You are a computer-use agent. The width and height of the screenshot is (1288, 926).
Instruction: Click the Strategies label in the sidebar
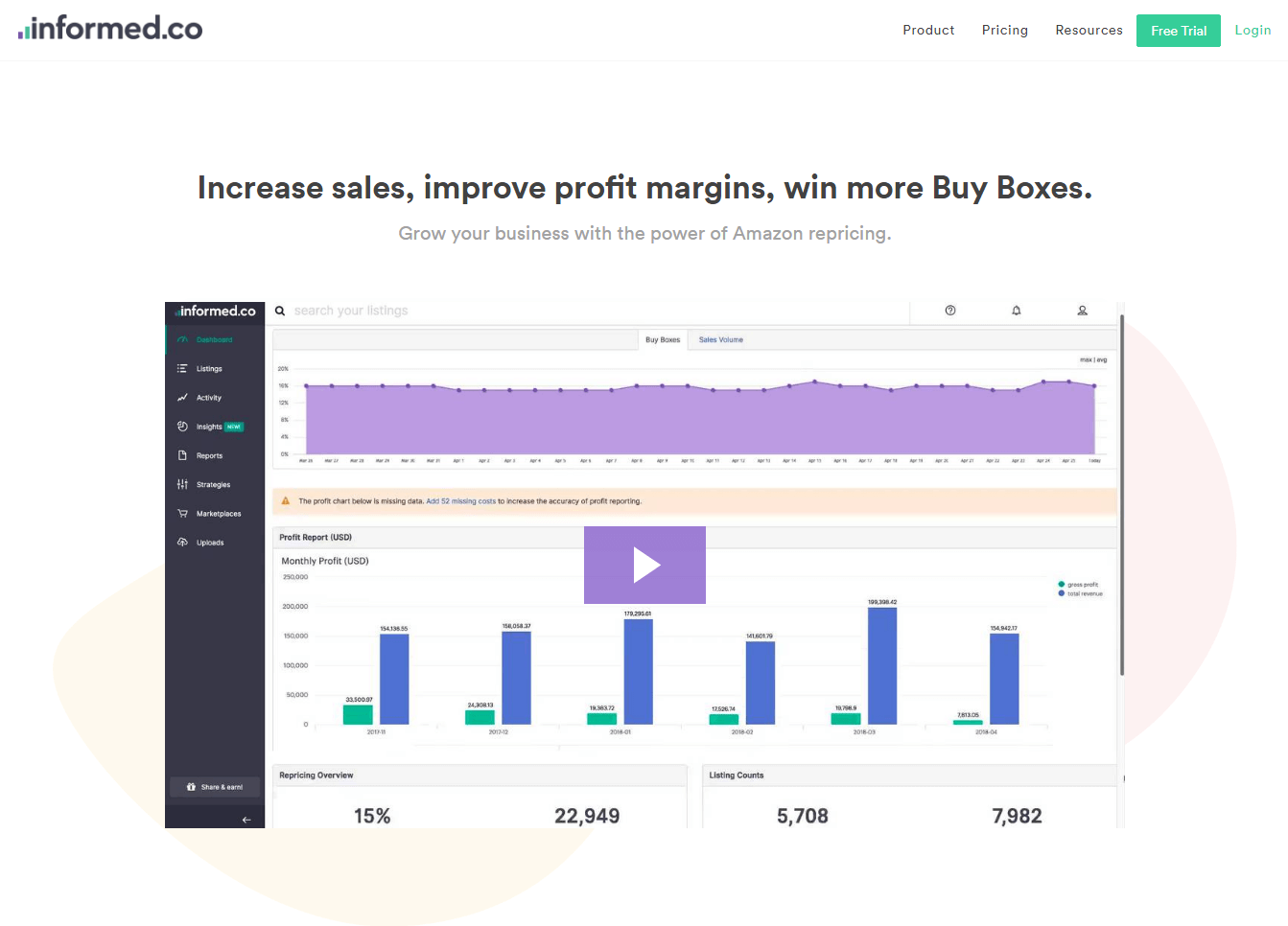[213, 485]
